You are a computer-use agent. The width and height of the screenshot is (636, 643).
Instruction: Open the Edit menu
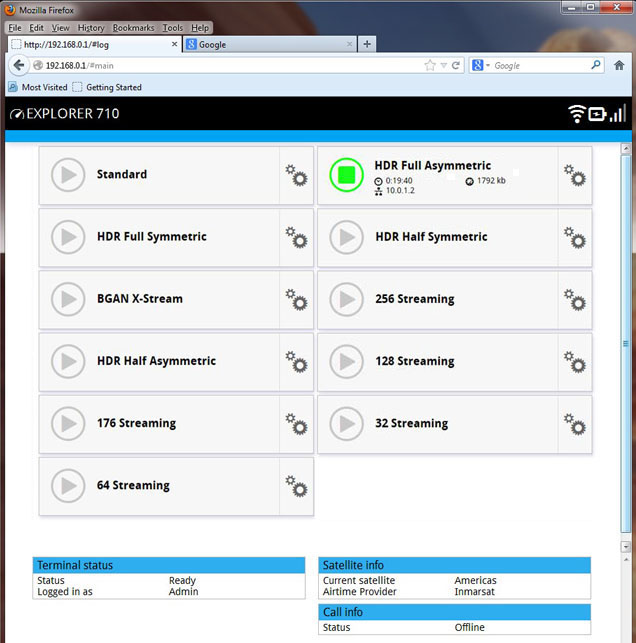point(36,28)
